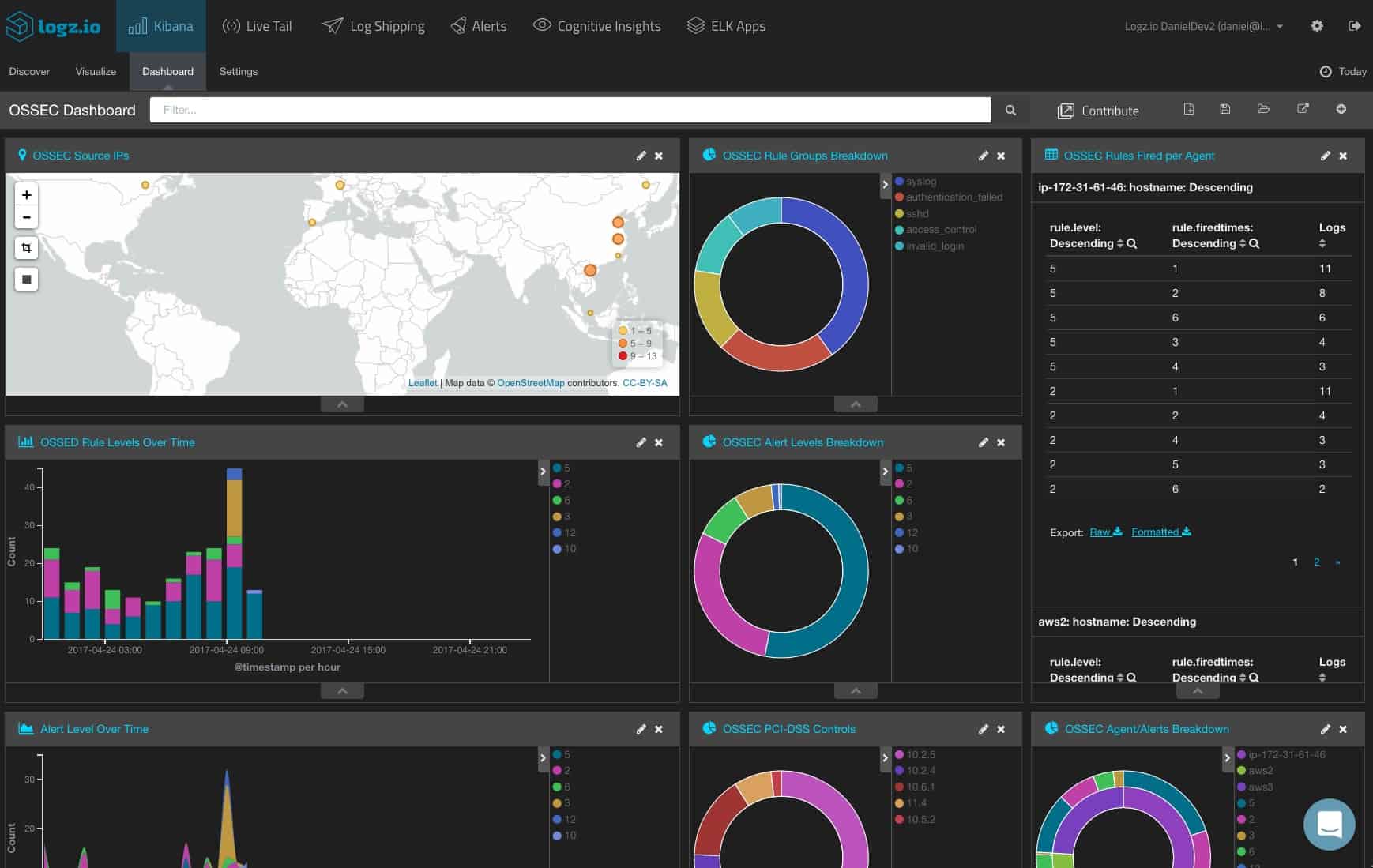Download the Raw export link

1105,532
